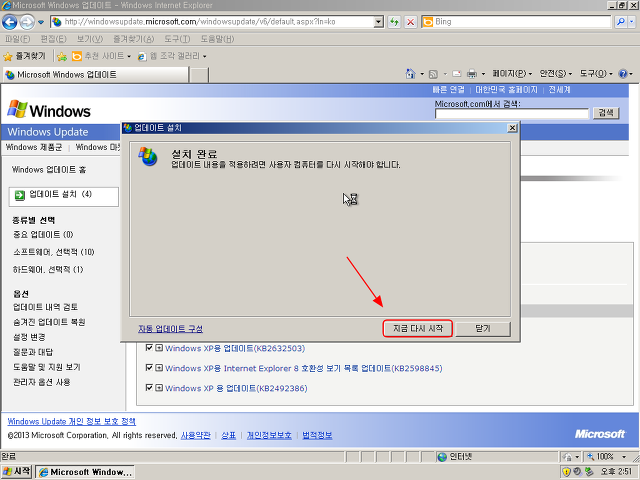
Task: Click the browser Back arrow button
Action: pyautogui.click(x=10, y=22)
